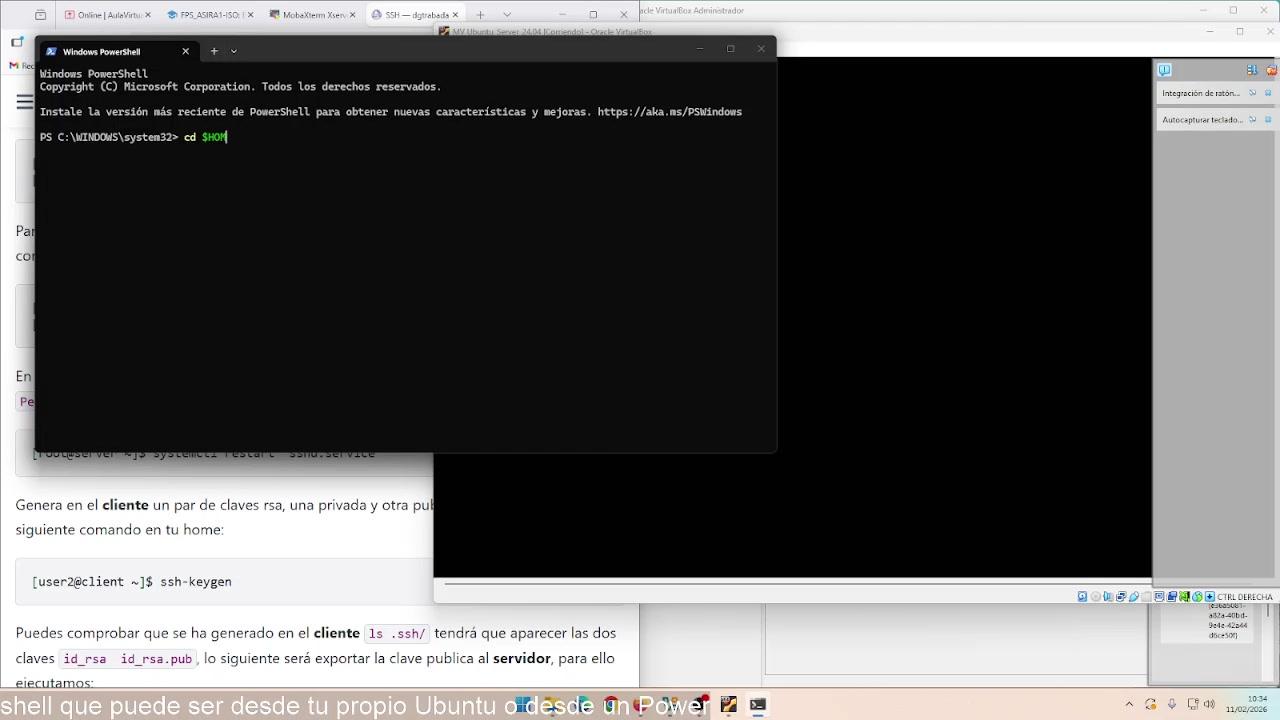Click the green CPU indicator in VirtualBox status bar

coord(1184,597)
